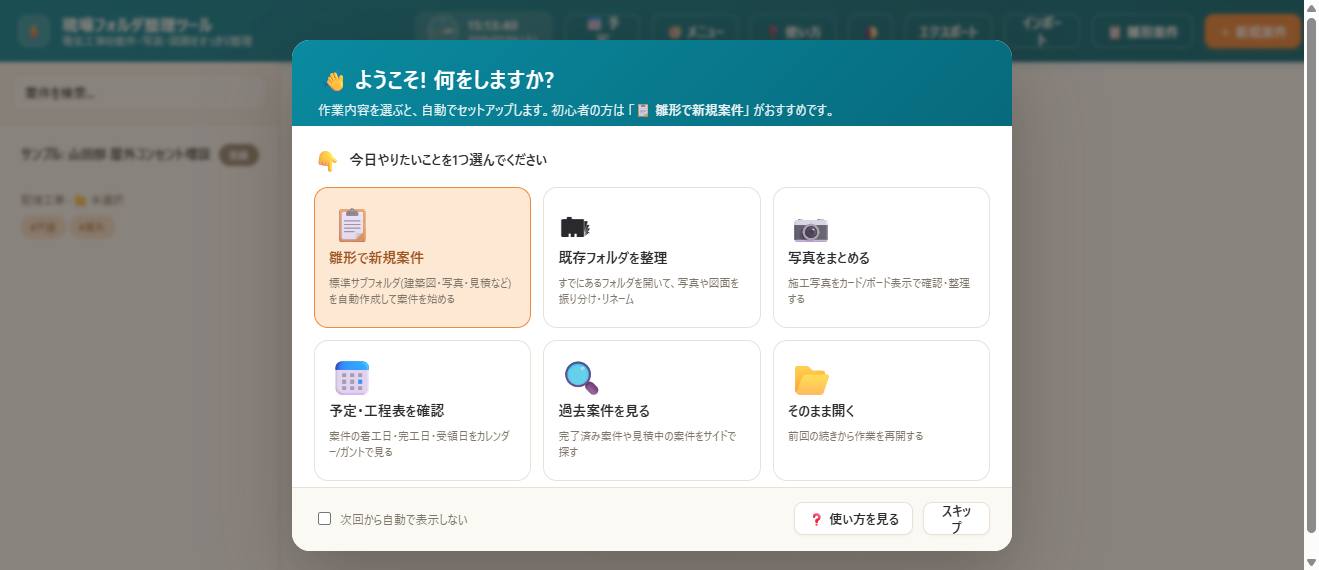Screen dimensions: 1319x570
Task: Click the red question mark icon
Action: click(x=816, y=519)
